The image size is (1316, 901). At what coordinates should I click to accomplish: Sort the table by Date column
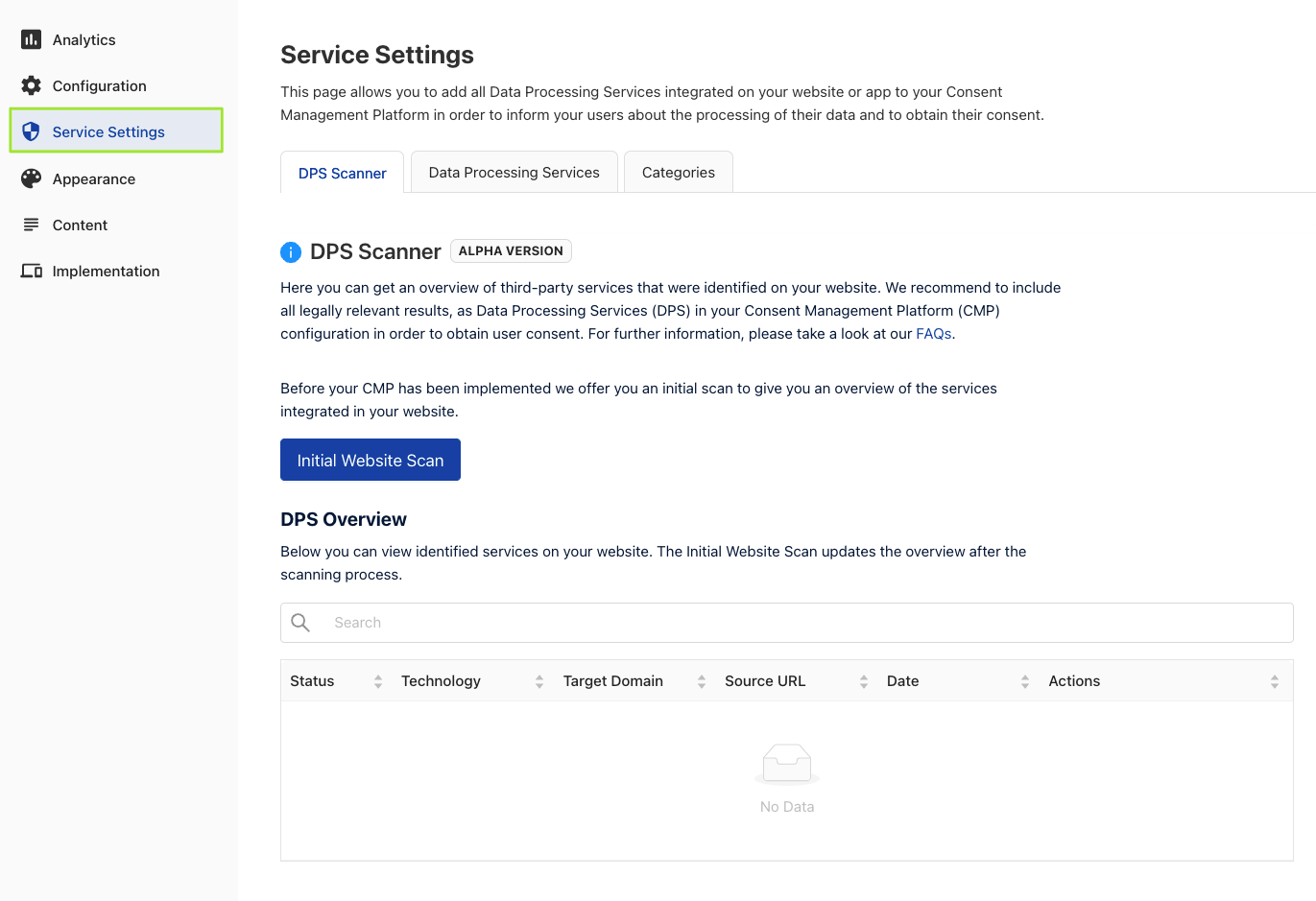pos(1025,681)
